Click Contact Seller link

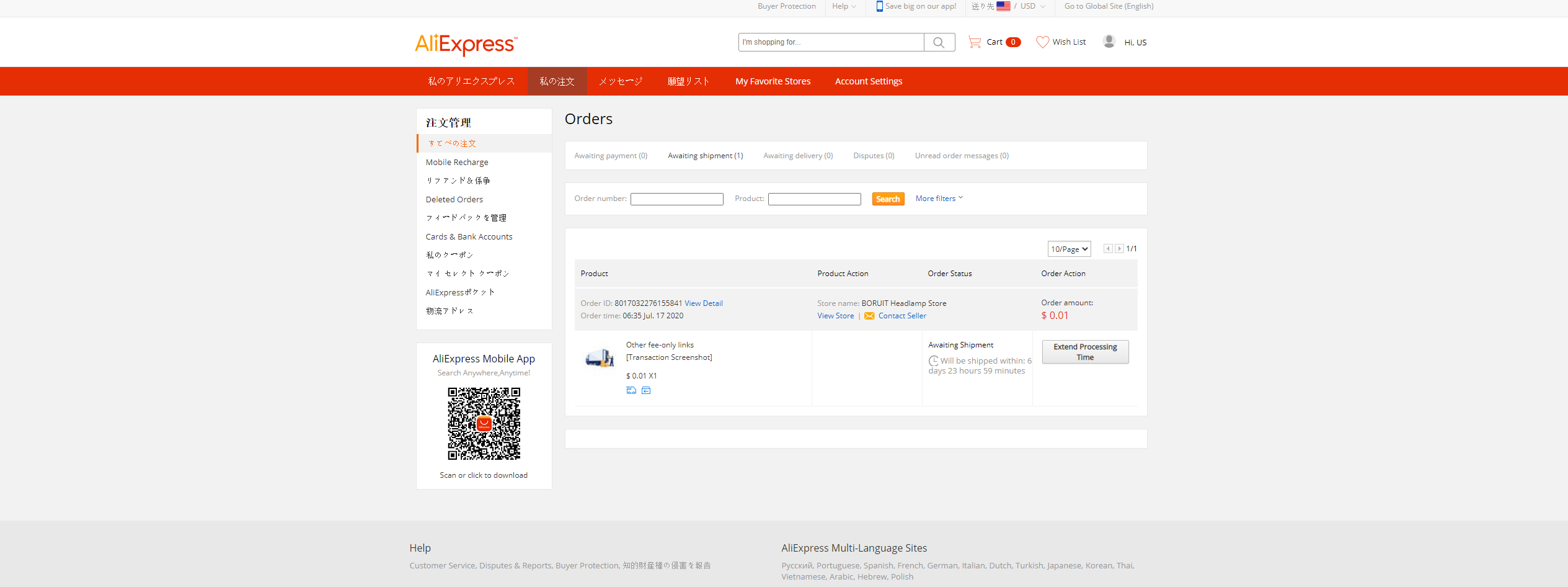pyautogui.click(x=902, y=316)
